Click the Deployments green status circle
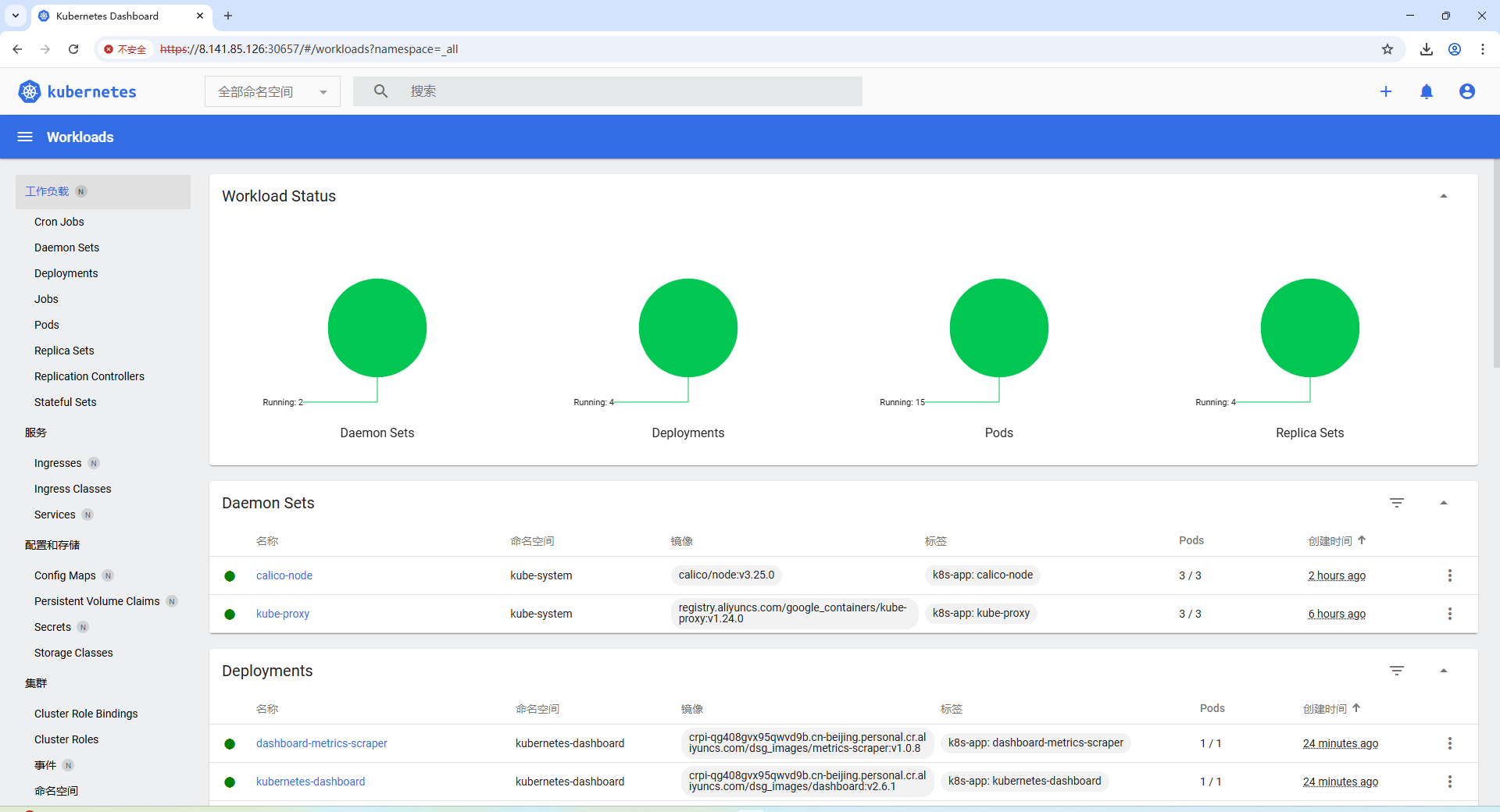 click(688, 328)
